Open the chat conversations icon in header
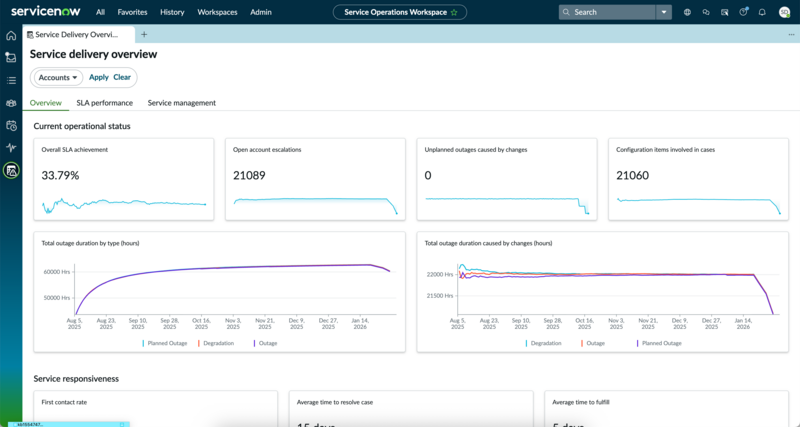Viewport: 800px width, 427px height. tap(706, 12)
